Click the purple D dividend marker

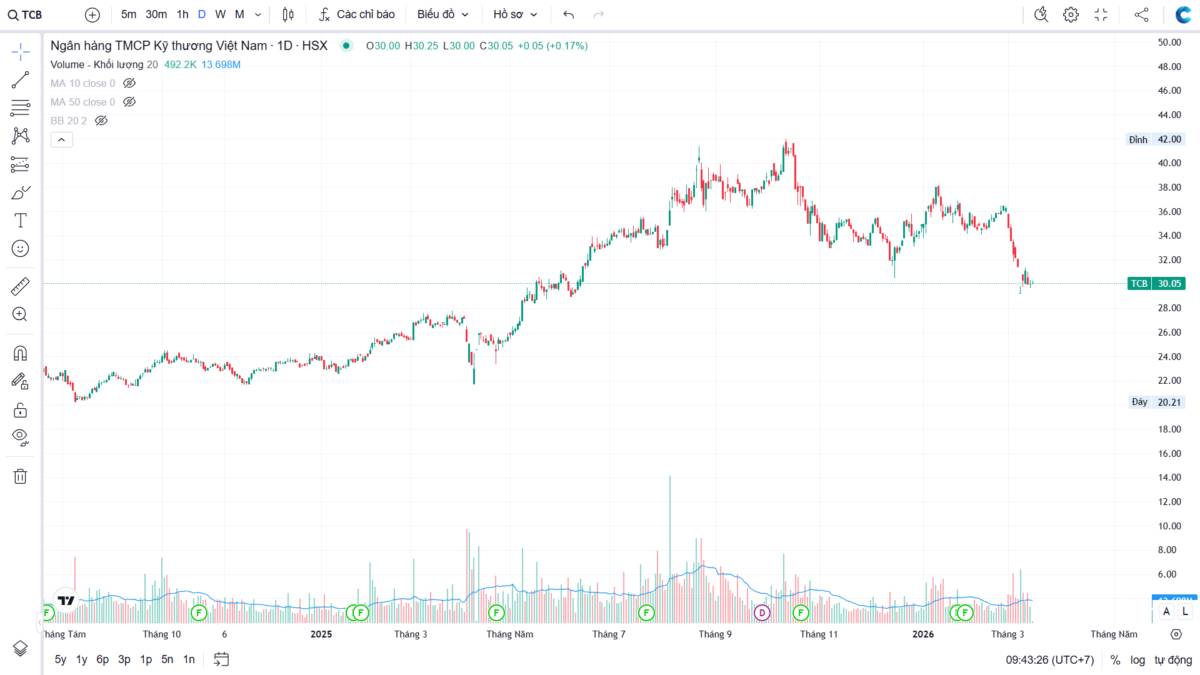pos(762,612)
